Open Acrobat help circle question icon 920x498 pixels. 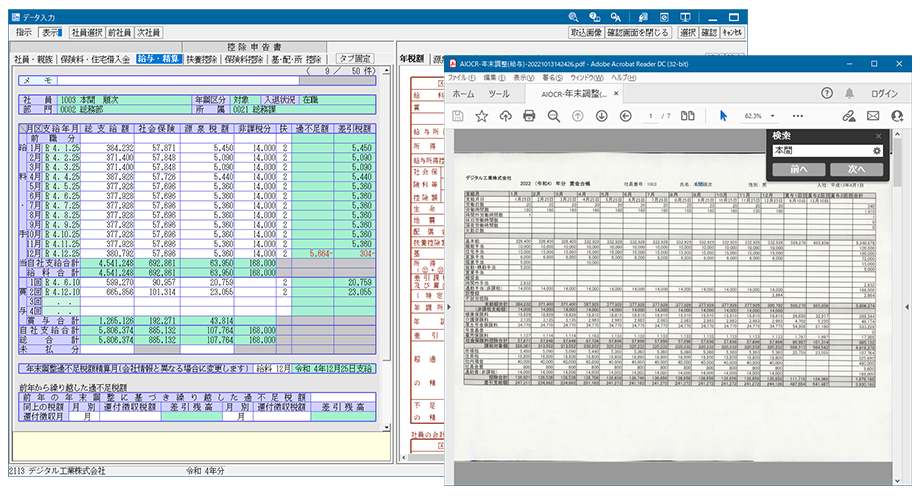coord(827,93)
